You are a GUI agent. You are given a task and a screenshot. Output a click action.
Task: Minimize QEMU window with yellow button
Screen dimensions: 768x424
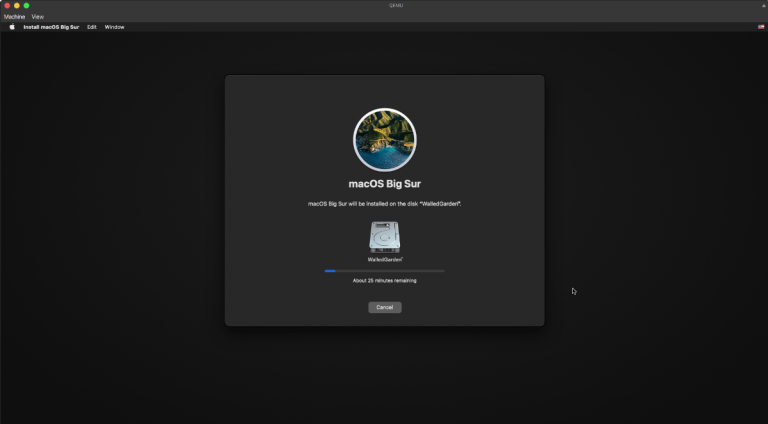pos(17,5)
